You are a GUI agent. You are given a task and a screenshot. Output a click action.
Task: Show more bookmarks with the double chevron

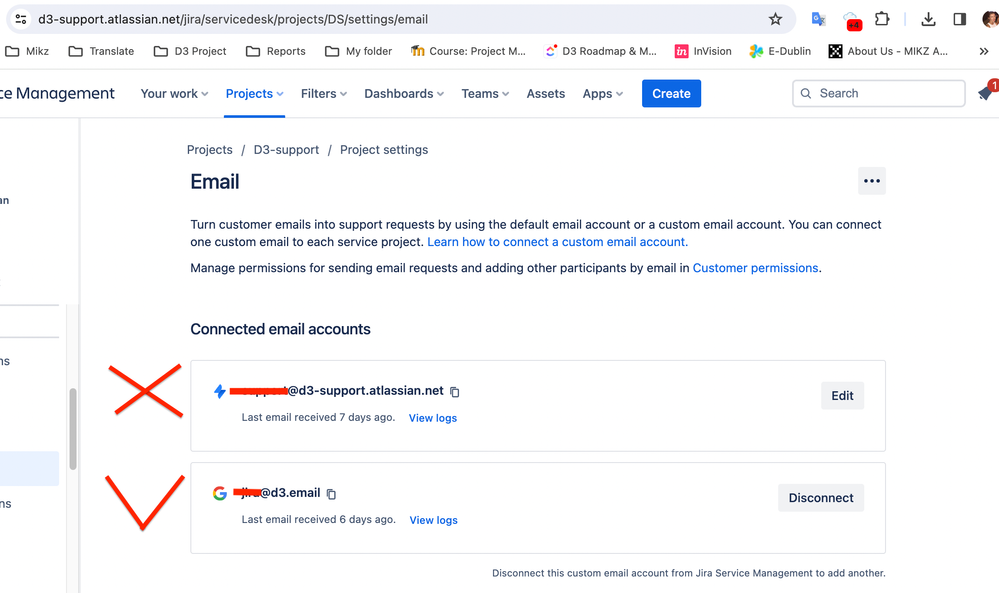984,52
